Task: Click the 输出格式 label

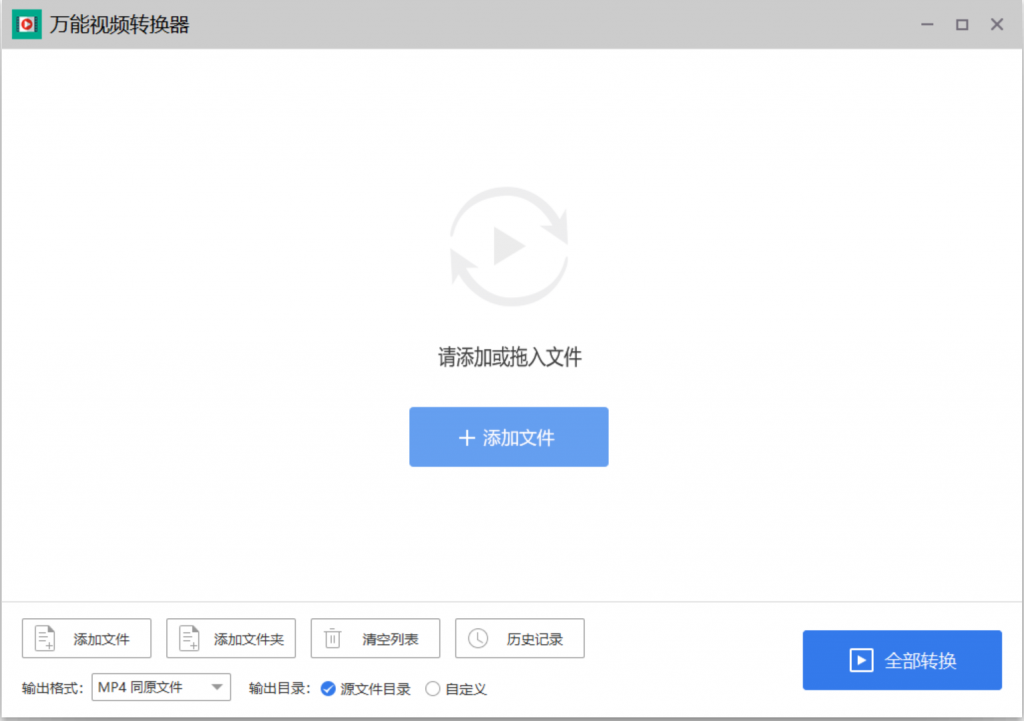Action: pyautogui.click(x=52, y=688)
